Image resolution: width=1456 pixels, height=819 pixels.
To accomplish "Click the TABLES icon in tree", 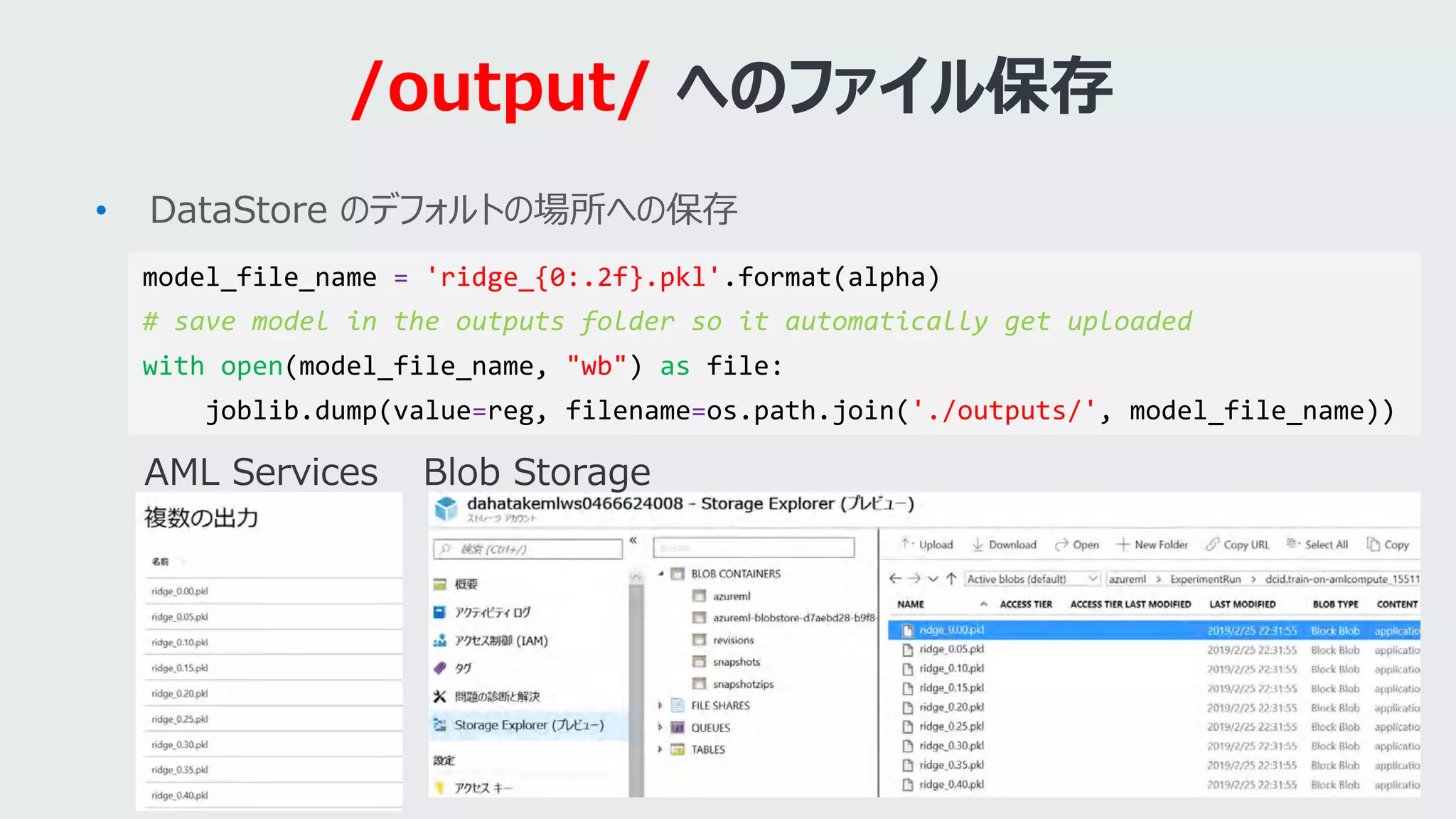I will pos(678,749).
